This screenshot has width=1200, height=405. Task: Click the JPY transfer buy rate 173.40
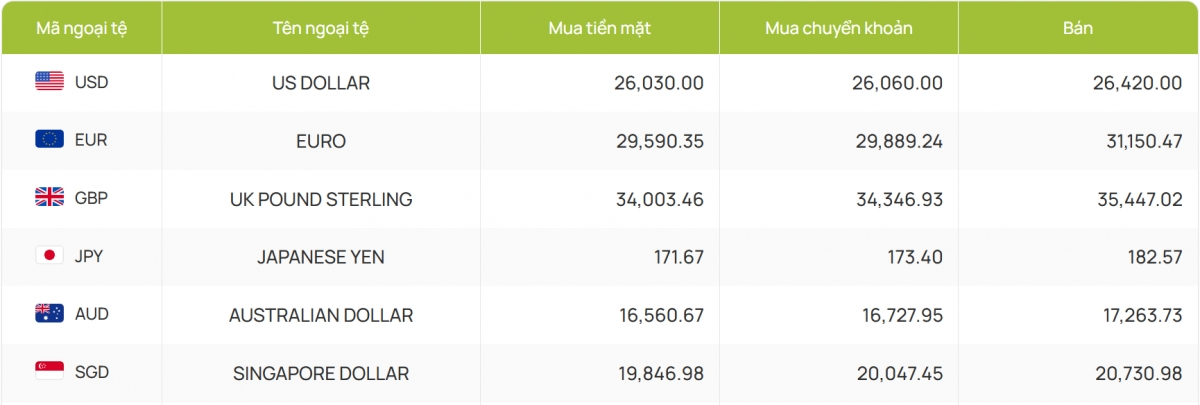[x=913, y=257]
